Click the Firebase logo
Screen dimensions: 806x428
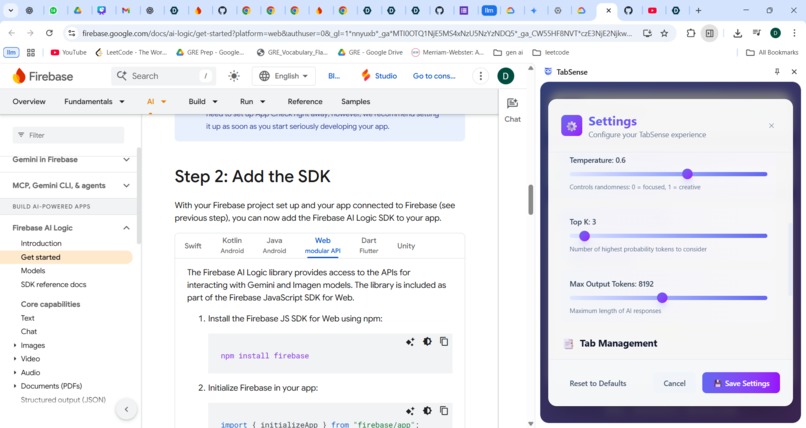tap(43, 76)
